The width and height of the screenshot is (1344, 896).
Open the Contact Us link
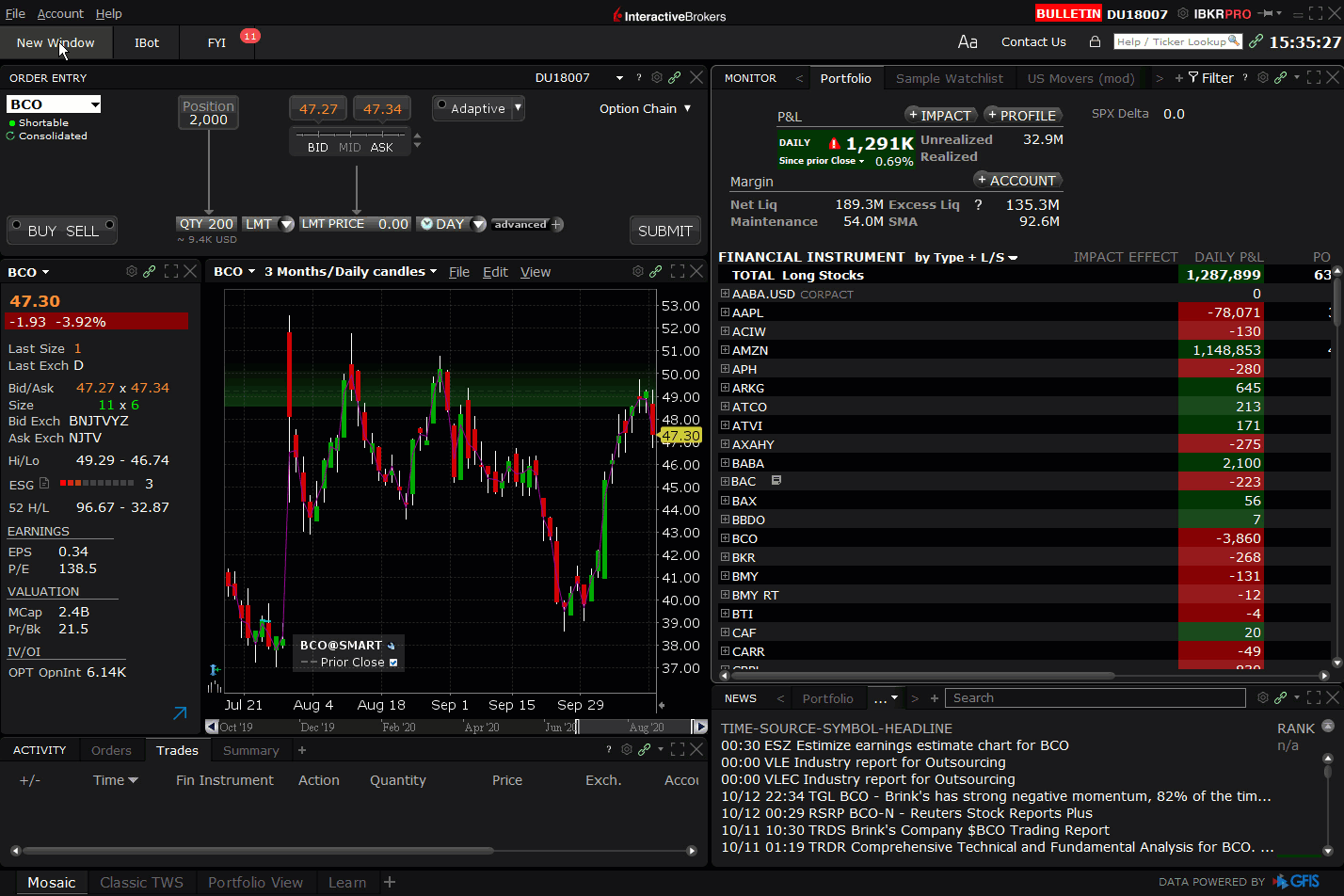(x=1033, y=41)
